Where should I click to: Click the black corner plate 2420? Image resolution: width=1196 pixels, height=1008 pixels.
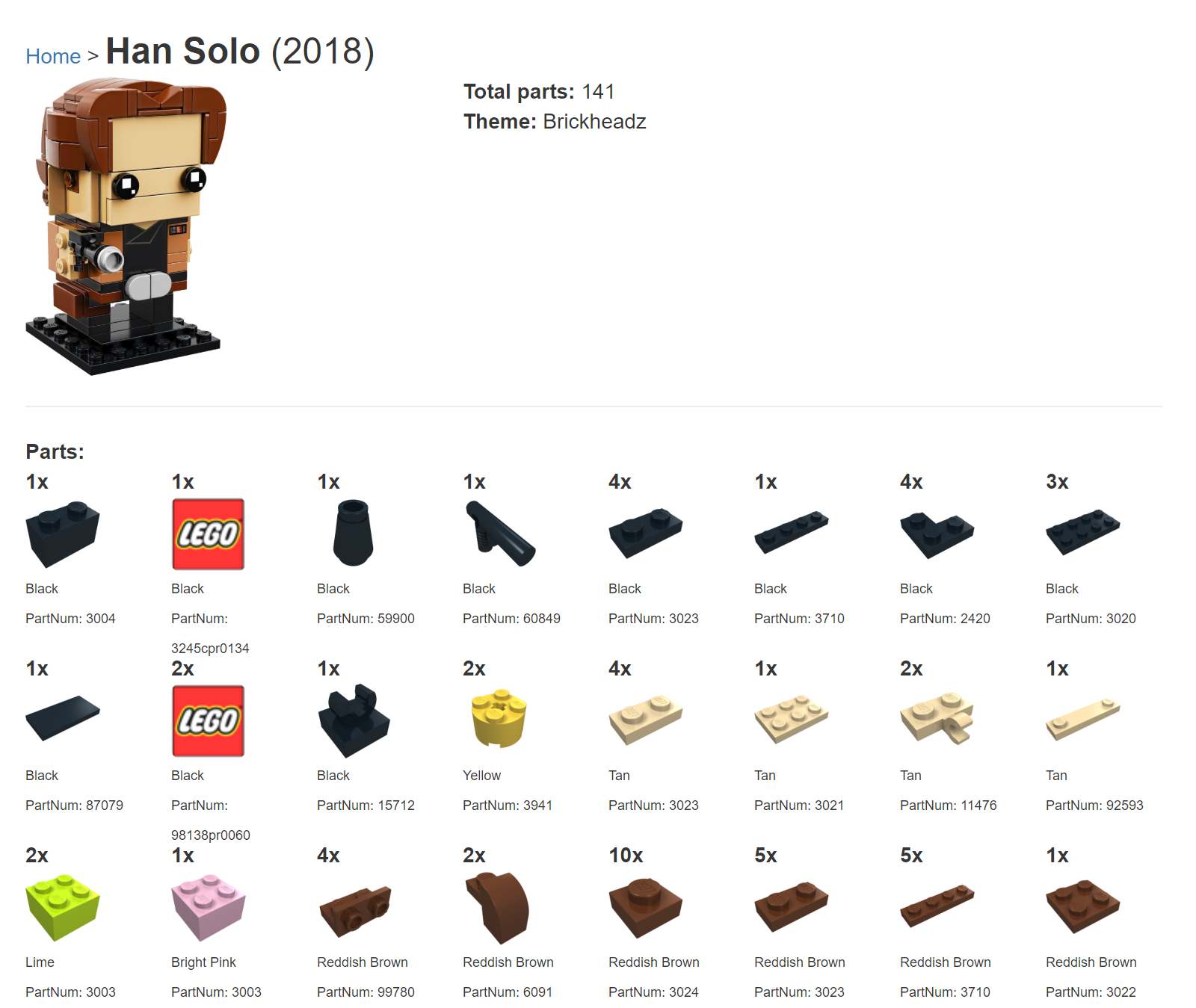coord(937,534)
